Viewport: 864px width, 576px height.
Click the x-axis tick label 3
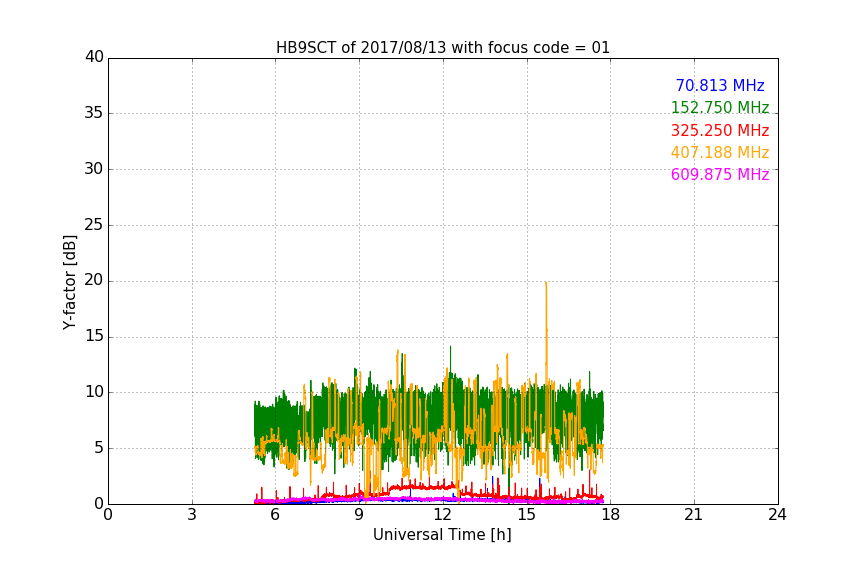coord(192,515)
